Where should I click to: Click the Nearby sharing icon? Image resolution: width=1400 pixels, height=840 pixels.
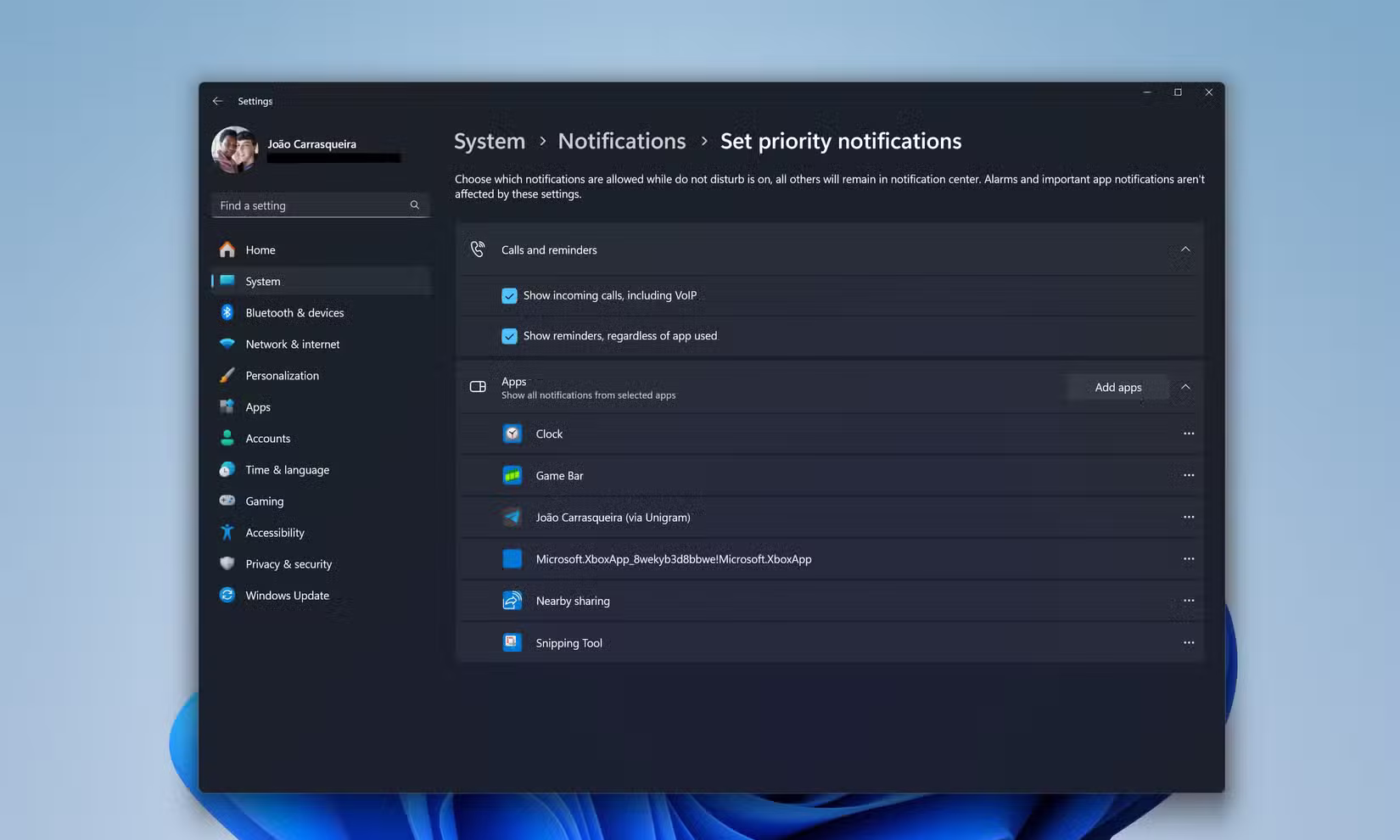(512, 601)
